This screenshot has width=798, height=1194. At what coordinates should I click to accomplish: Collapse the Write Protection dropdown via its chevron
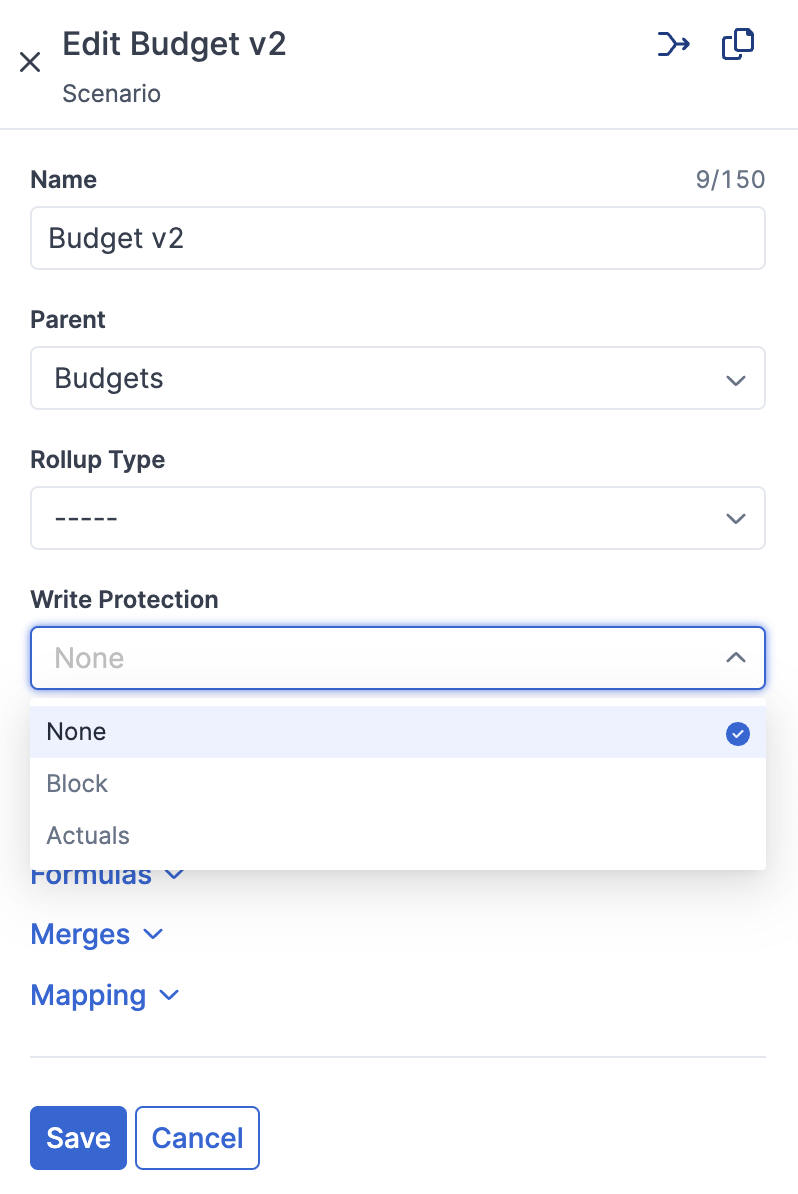736,658
